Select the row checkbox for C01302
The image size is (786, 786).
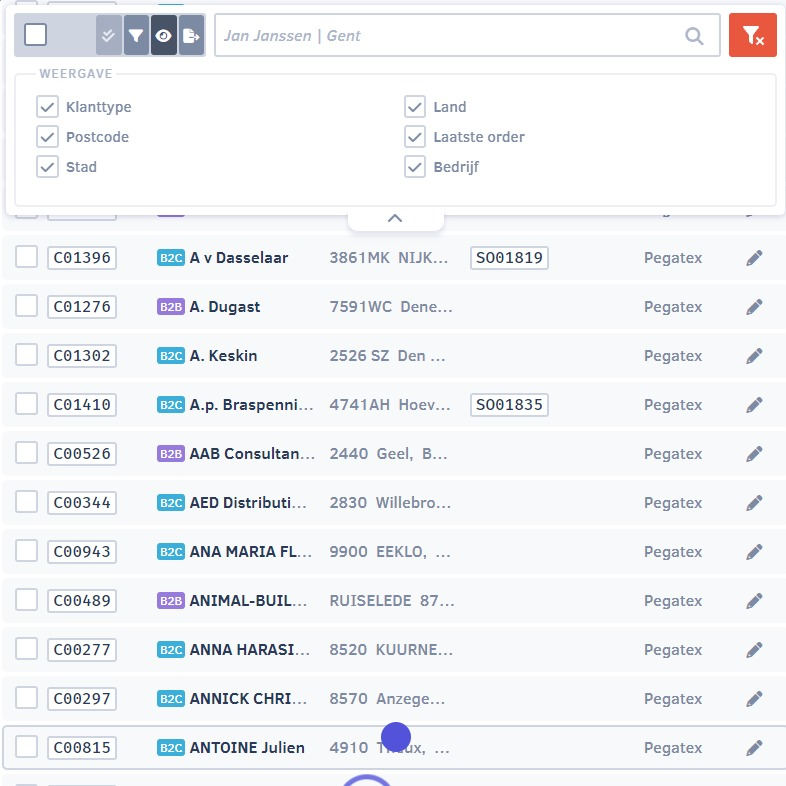click(x=27, y=355)
